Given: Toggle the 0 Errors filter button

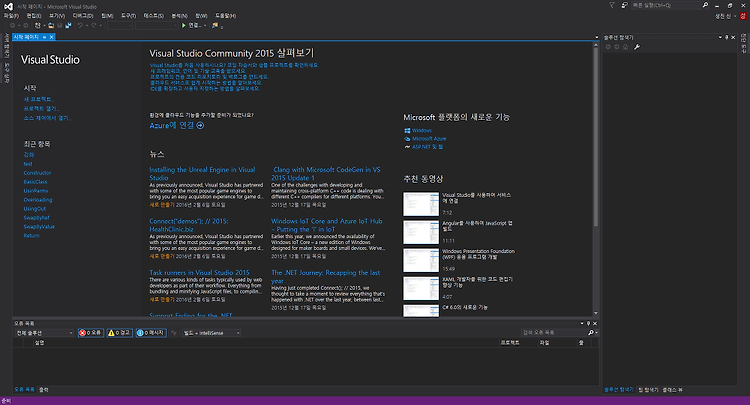Looking at the screenshot, I should [91, 333].
